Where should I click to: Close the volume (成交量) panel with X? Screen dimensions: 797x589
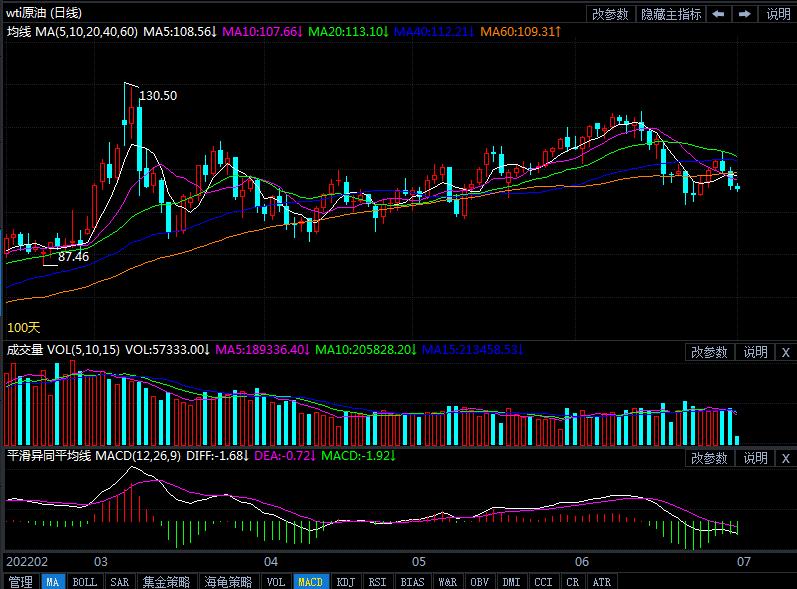785,352
